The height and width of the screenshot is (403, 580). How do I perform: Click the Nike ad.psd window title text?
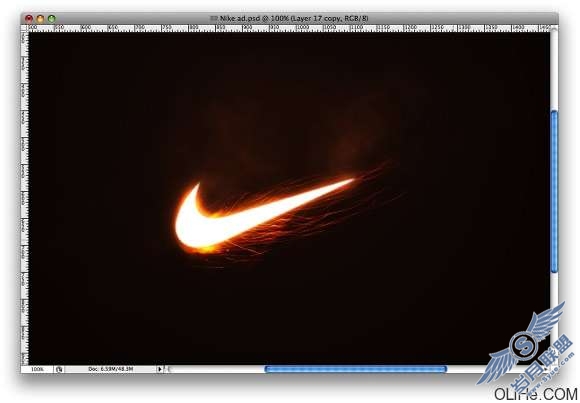point(294,18)
